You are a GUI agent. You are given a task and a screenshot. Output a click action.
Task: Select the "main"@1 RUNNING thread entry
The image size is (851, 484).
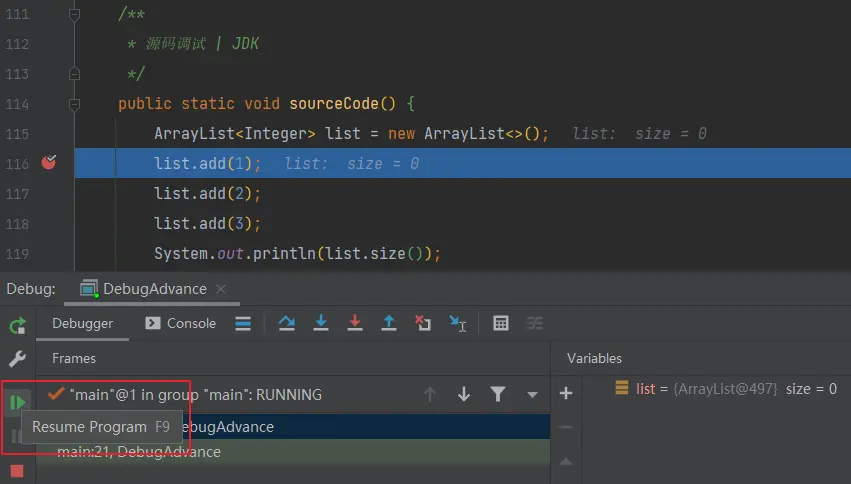[185, 394]
